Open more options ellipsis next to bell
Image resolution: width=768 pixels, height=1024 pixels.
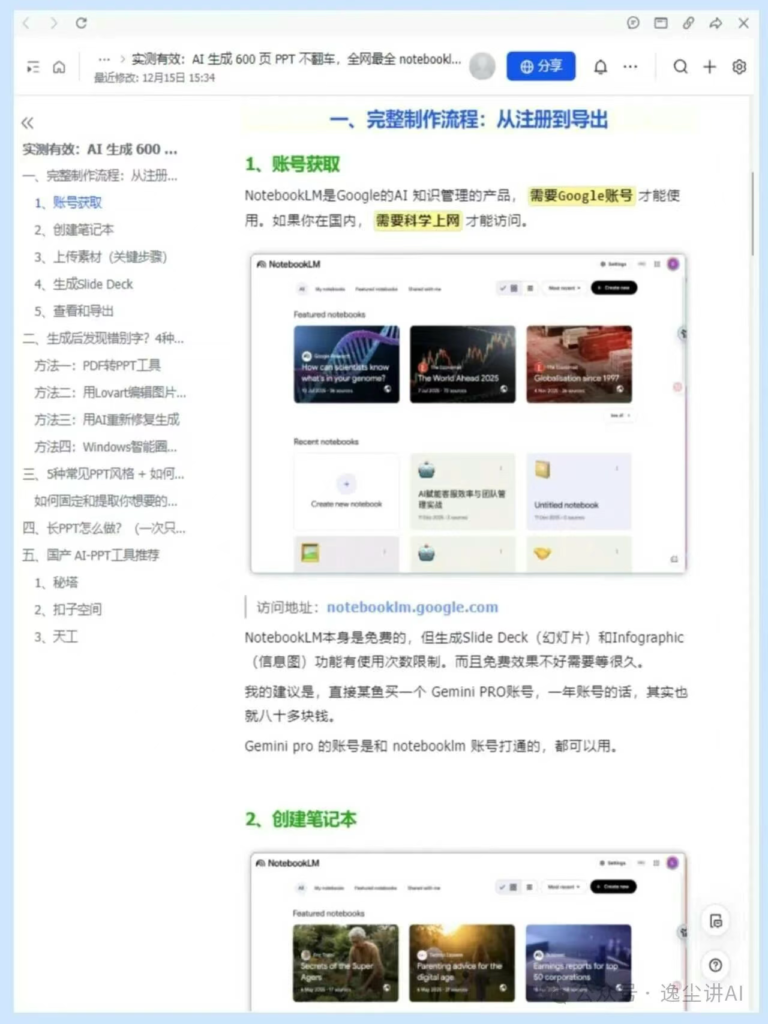(x=630, y=67)
